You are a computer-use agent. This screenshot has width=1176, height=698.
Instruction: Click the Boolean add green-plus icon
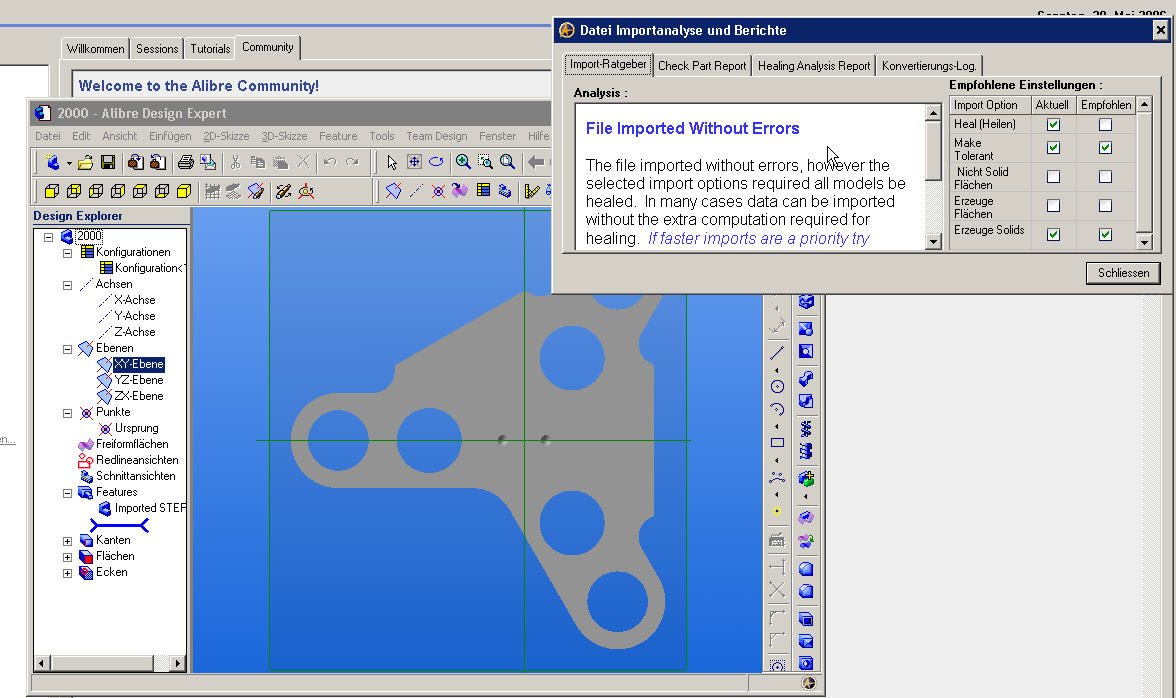click(x=806, y=478)
